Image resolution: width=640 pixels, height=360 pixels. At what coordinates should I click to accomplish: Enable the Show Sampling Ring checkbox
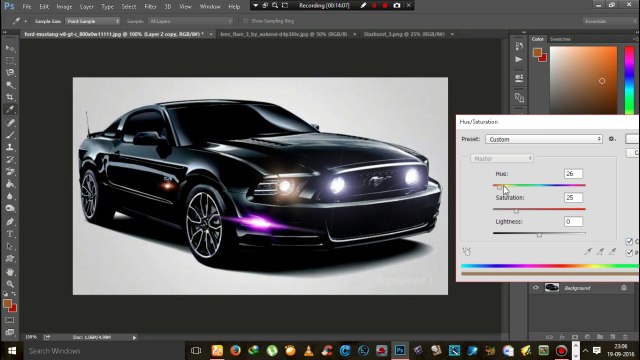[246, 21]
